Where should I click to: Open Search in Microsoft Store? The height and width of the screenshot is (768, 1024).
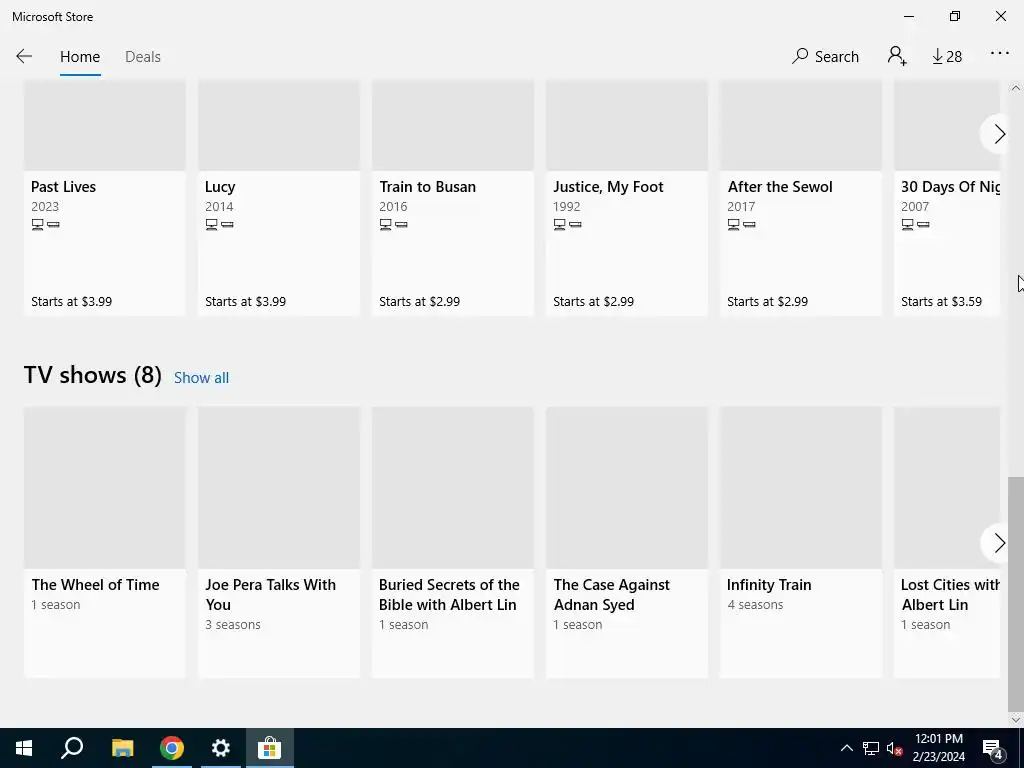click(x=825, y=57)
